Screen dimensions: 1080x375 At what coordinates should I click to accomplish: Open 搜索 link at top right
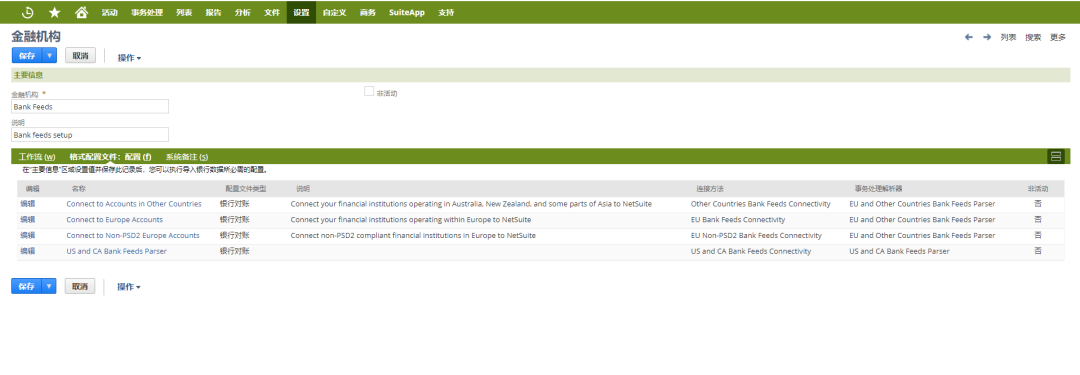tap(1033, 37)
